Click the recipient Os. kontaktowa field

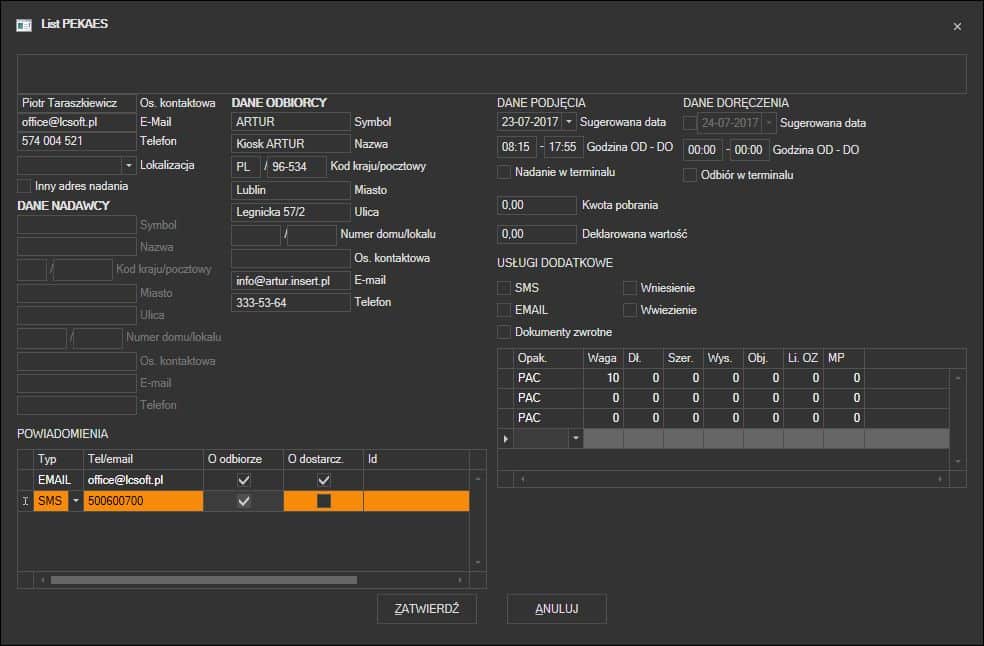[x=291, y=258]
